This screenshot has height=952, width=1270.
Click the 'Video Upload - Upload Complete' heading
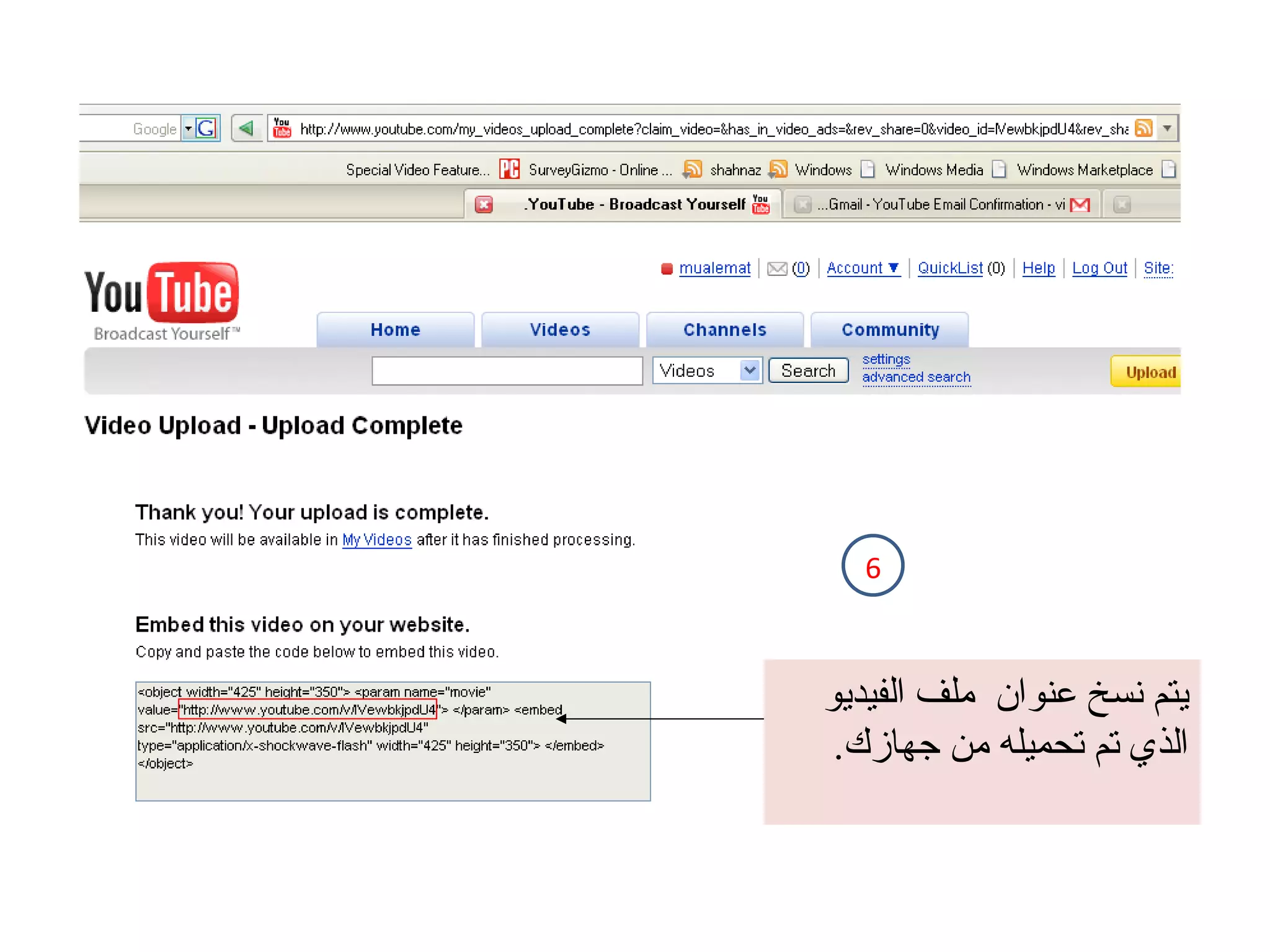[x=273, y=426]
